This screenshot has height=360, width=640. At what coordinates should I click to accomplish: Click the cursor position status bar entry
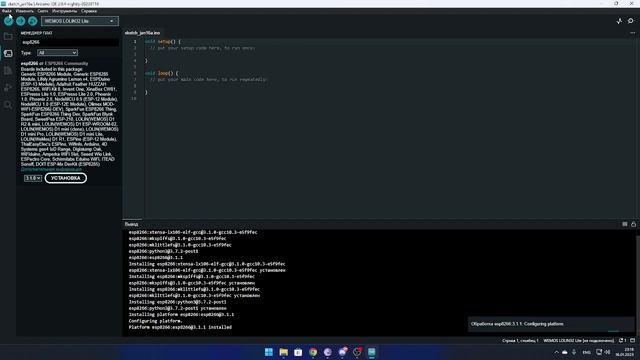[x=520, y=340]
